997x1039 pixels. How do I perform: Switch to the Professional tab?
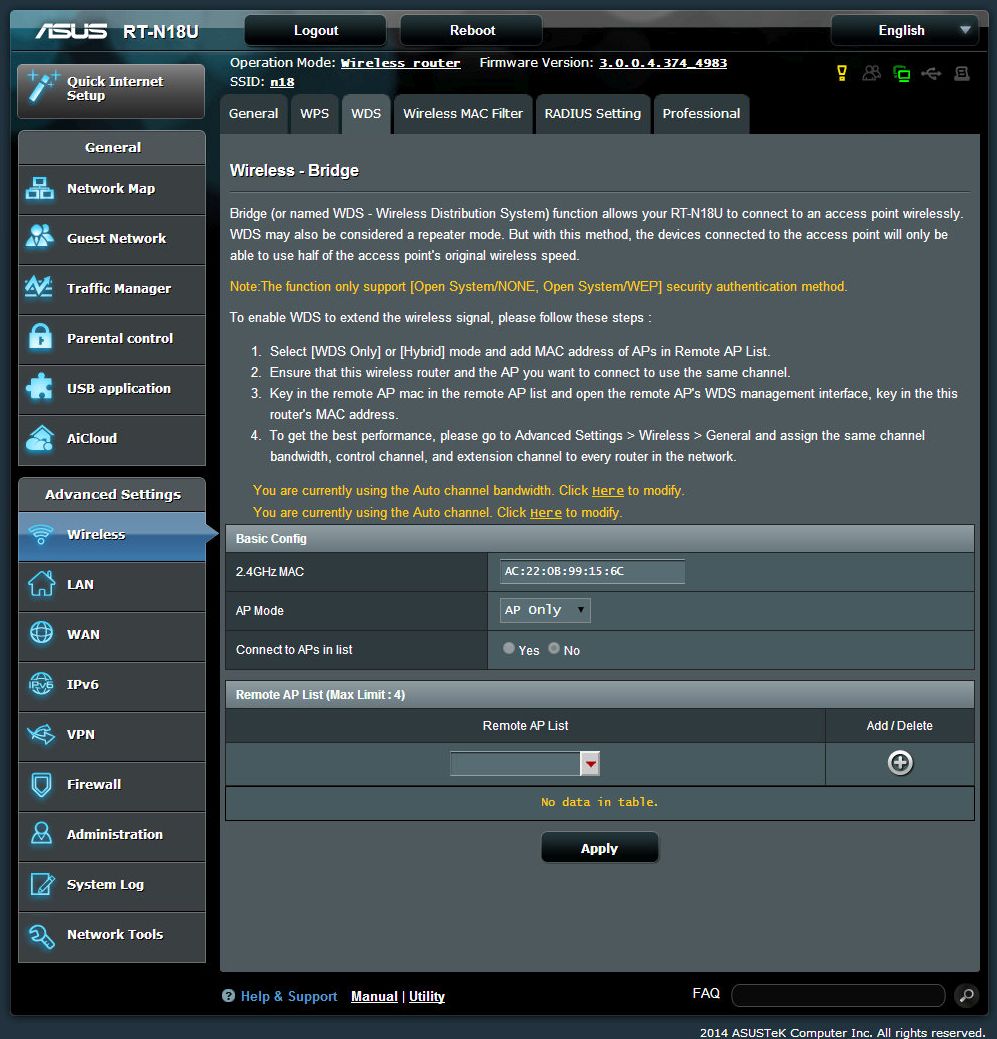click(701, 114)
